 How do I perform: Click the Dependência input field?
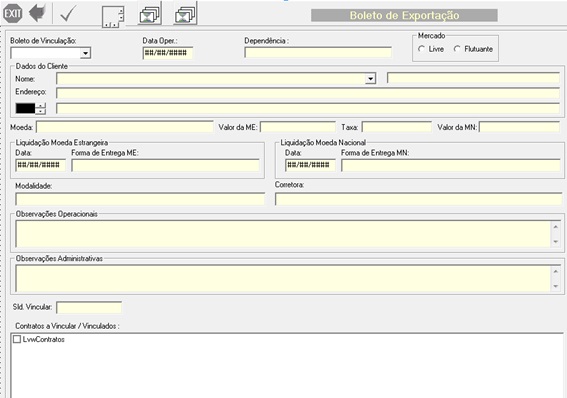pyautogui.click(x=318, y=53)
